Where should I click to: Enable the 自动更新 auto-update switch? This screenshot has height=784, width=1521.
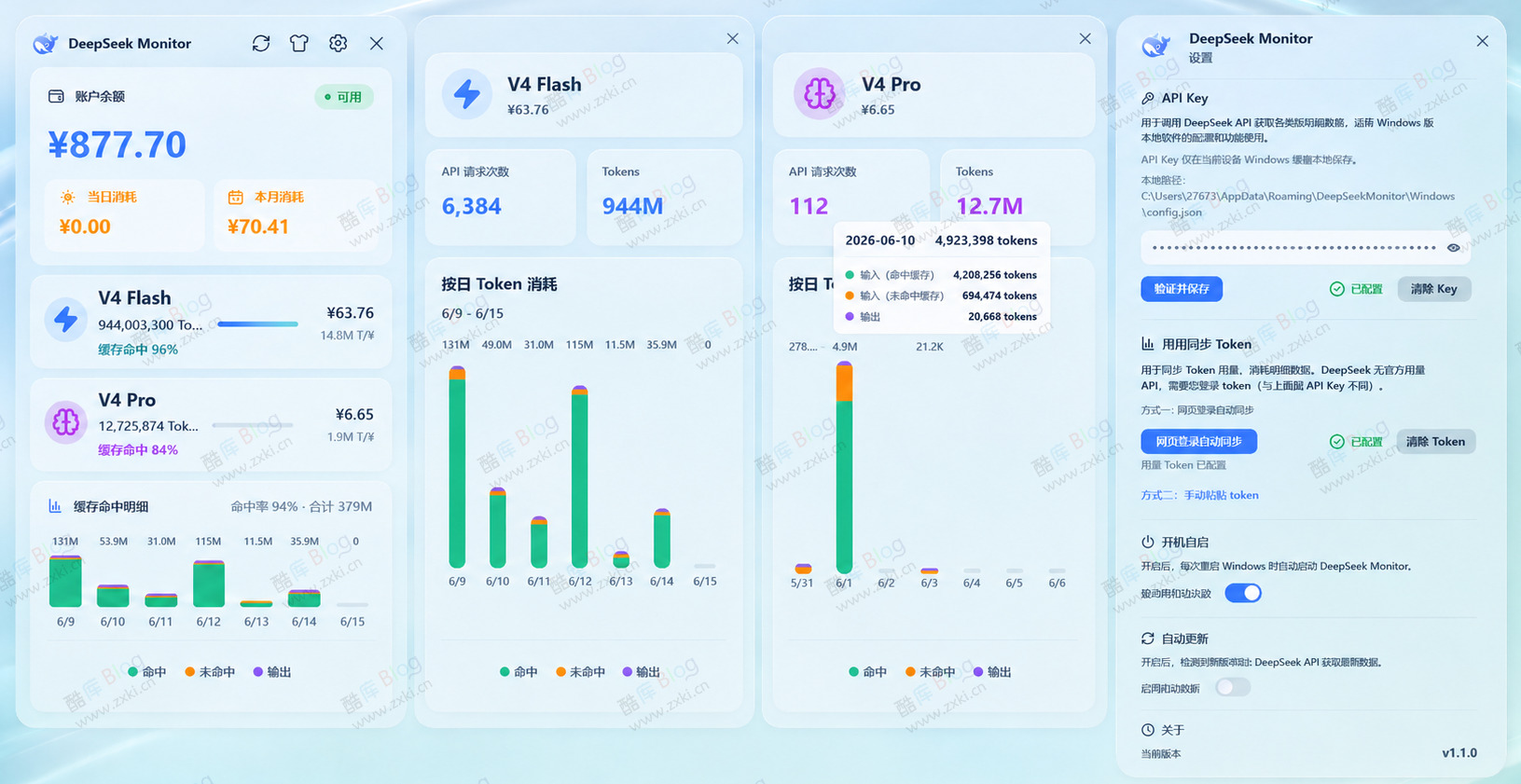click(1232, 687)
